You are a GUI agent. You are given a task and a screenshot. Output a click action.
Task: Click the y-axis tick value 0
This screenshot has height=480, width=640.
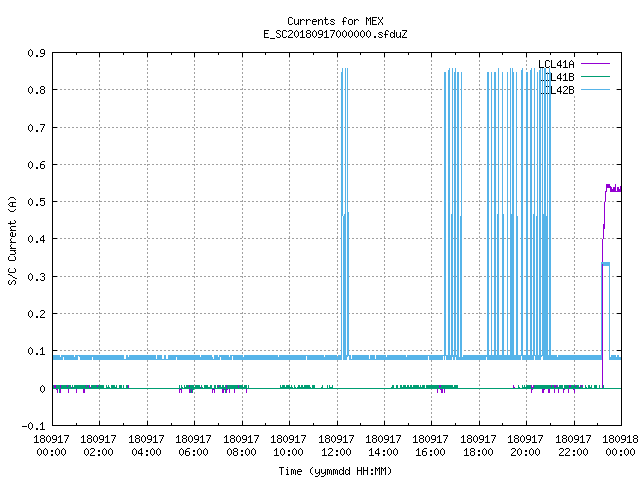[x=42, y=389]
